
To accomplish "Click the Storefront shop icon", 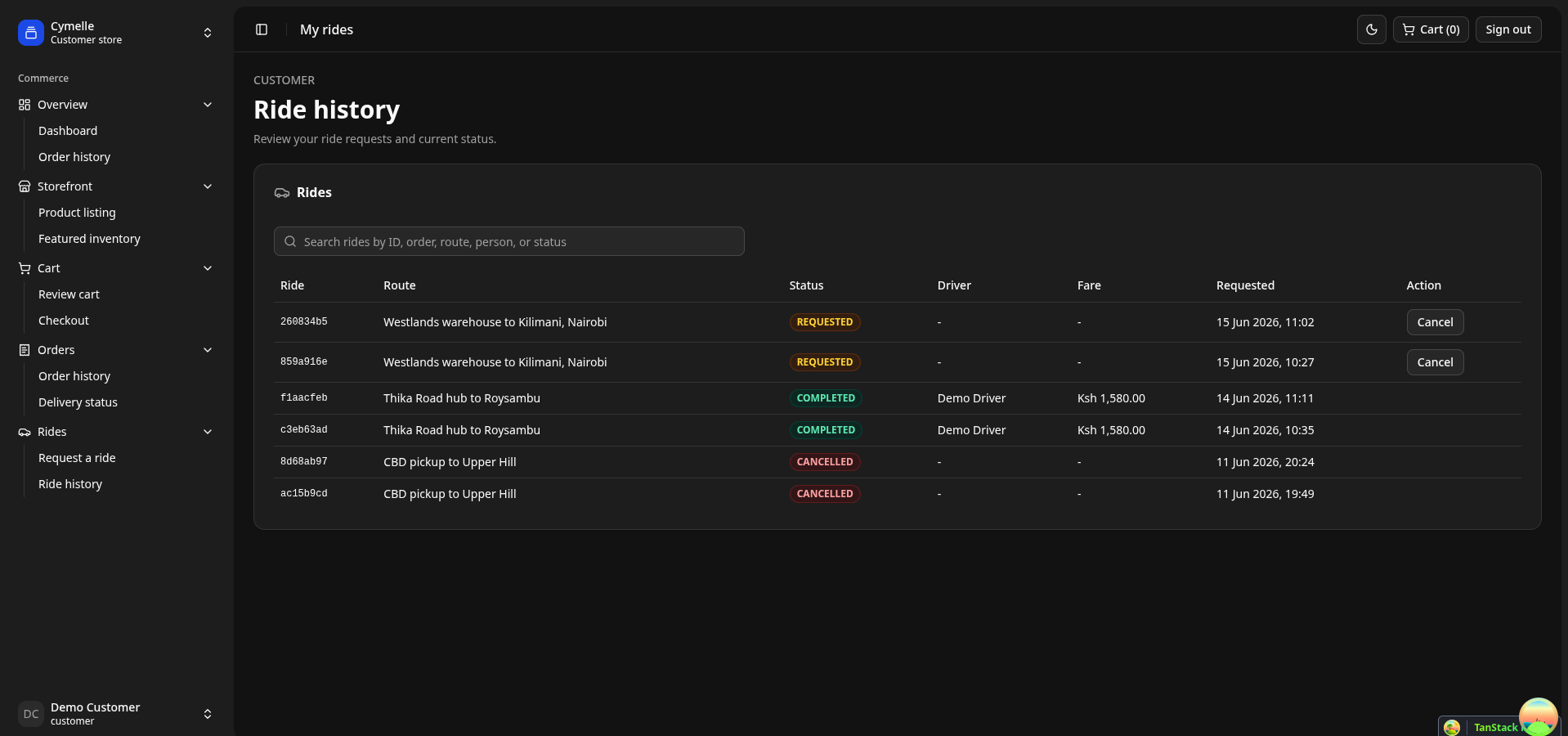I will [25, 186].
